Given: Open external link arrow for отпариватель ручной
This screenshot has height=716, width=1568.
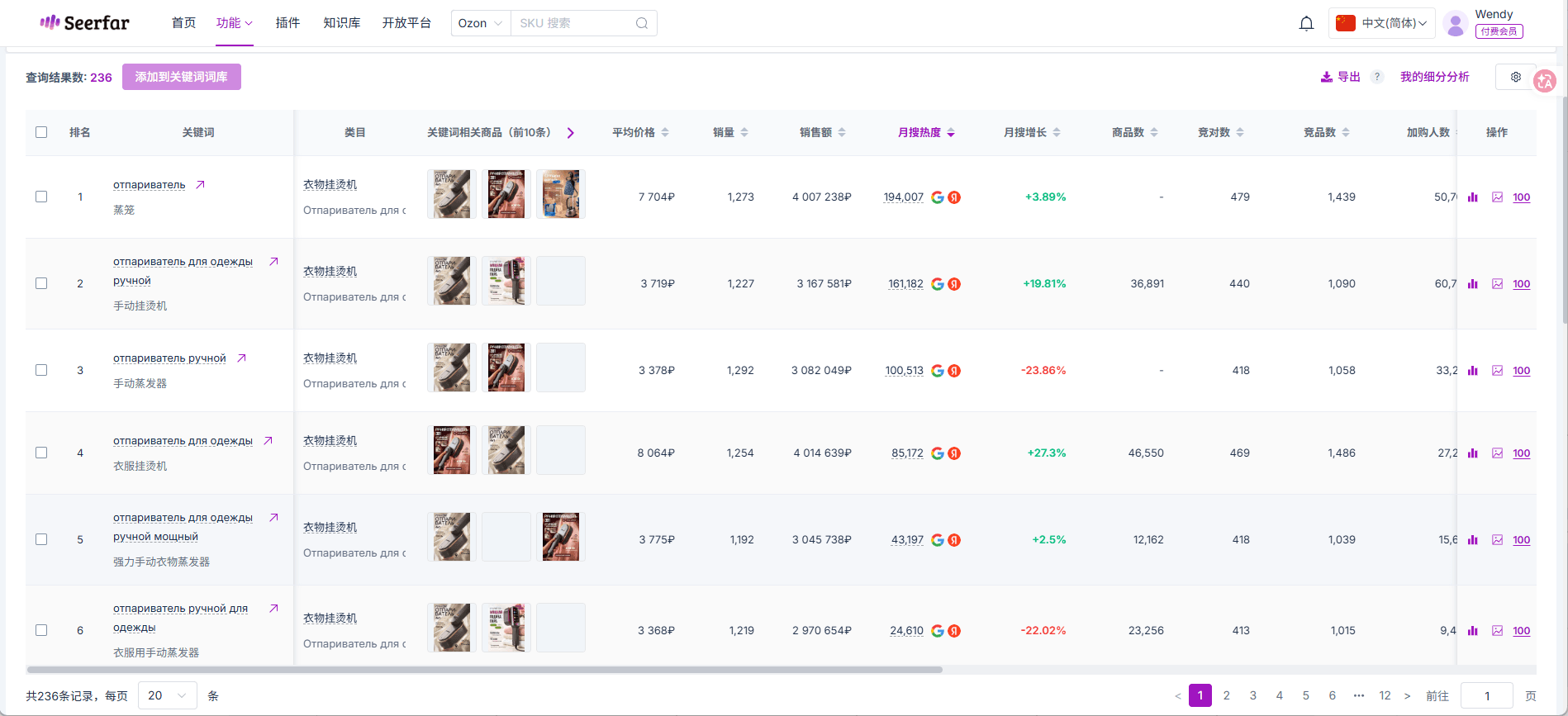Looking at the screenshot, I should [241, 358].
